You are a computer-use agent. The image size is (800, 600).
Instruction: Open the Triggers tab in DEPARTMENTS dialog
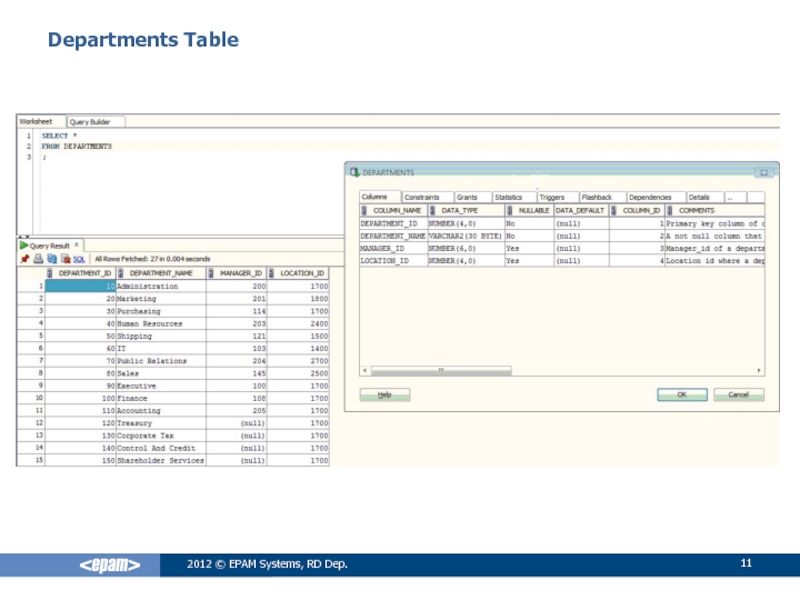(x=552, y=198)
